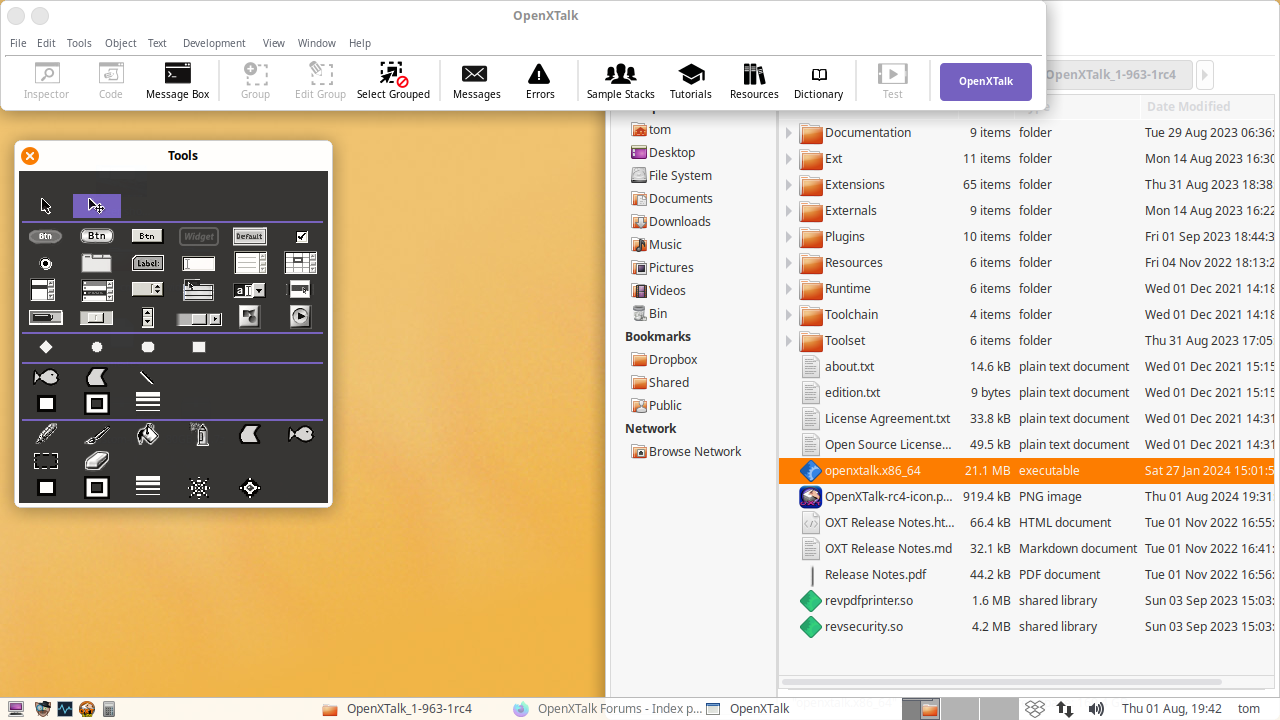Open the volume icon in system tray
This screenshot has width=1280, height=720.
1096,709
